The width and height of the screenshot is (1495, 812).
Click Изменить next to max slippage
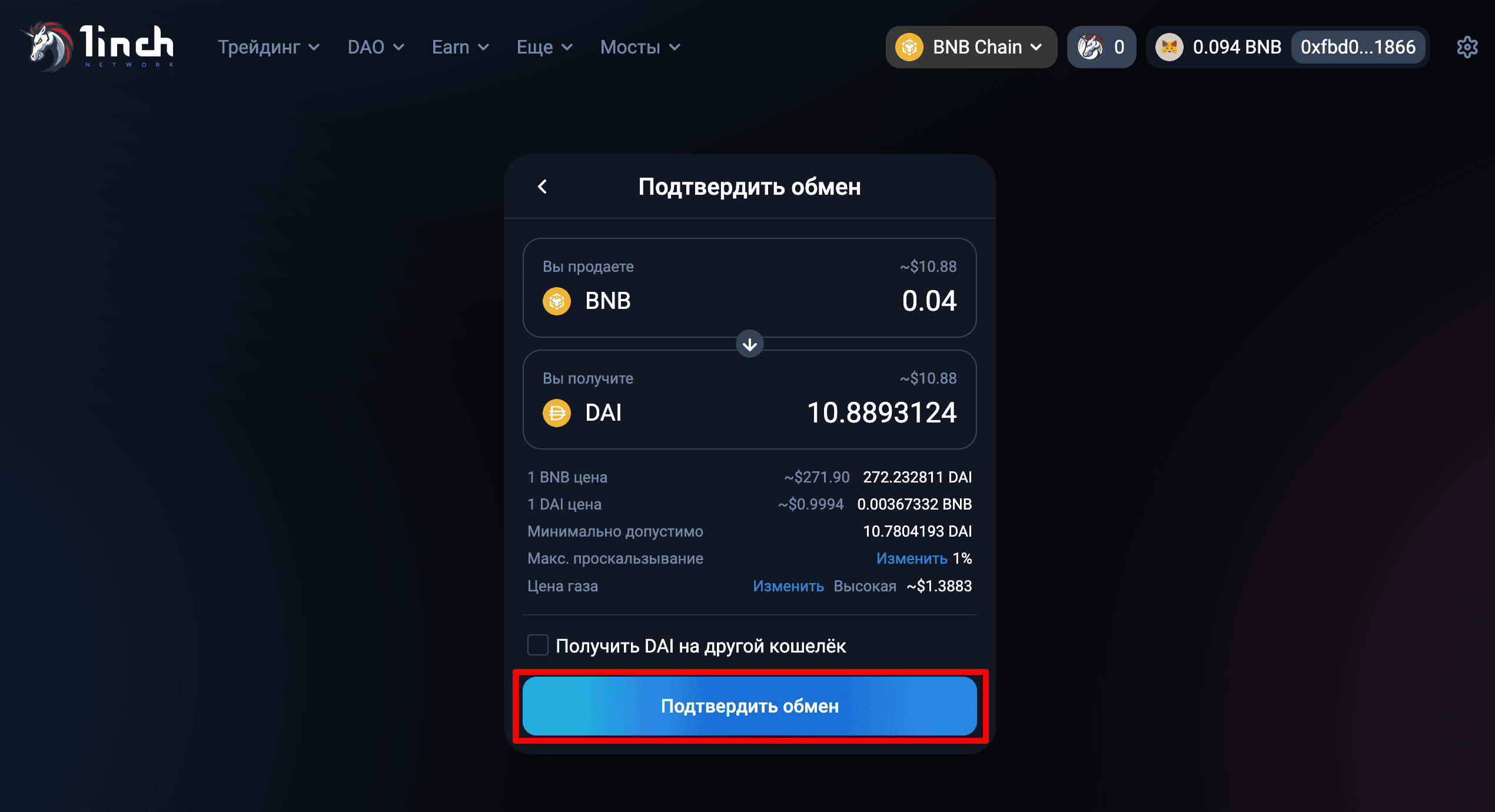(x=912, y=558)
